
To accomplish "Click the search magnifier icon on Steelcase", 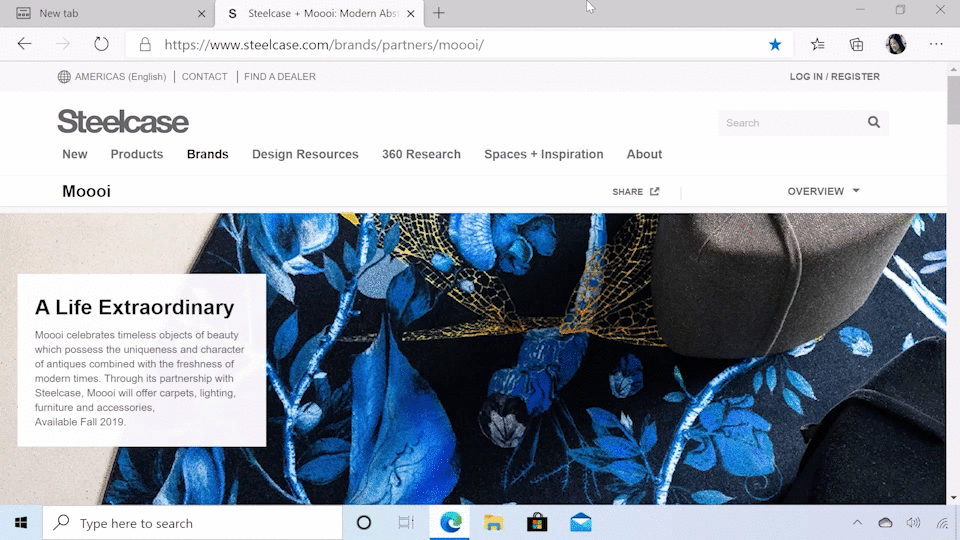I will tap(874, 123).
